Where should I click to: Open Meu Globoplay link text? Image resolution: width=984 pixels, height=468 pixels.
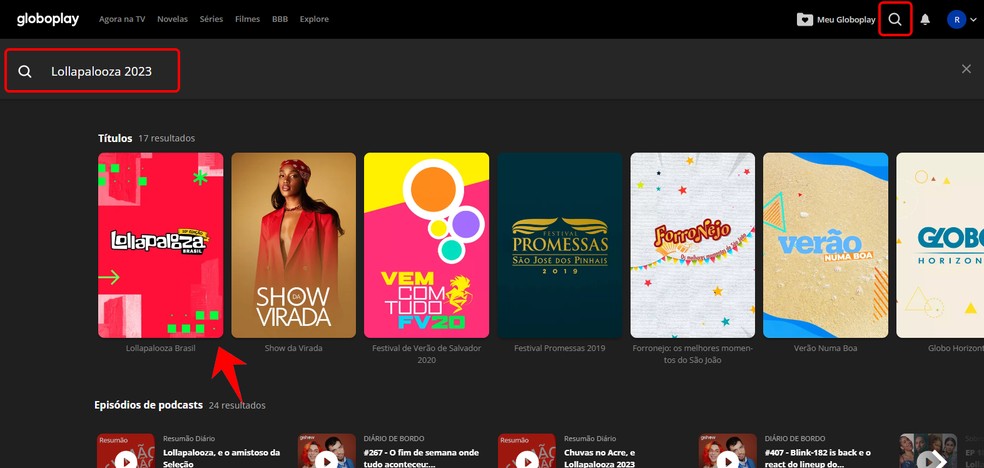846,19
